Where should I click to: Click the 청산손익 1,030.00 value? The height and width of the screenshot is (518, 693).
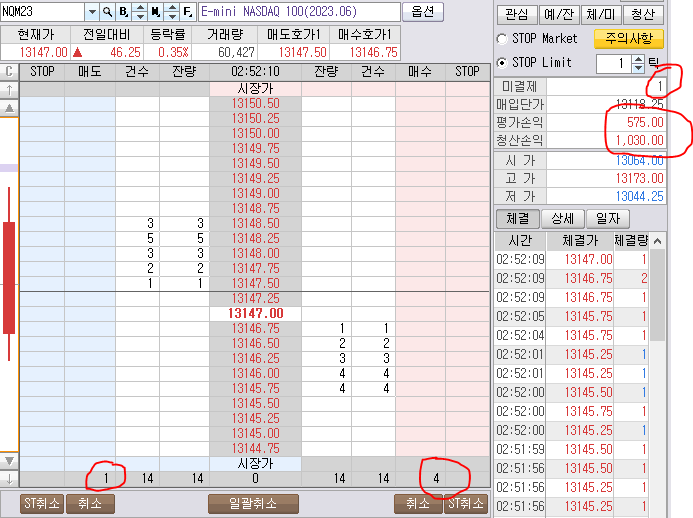640,141
